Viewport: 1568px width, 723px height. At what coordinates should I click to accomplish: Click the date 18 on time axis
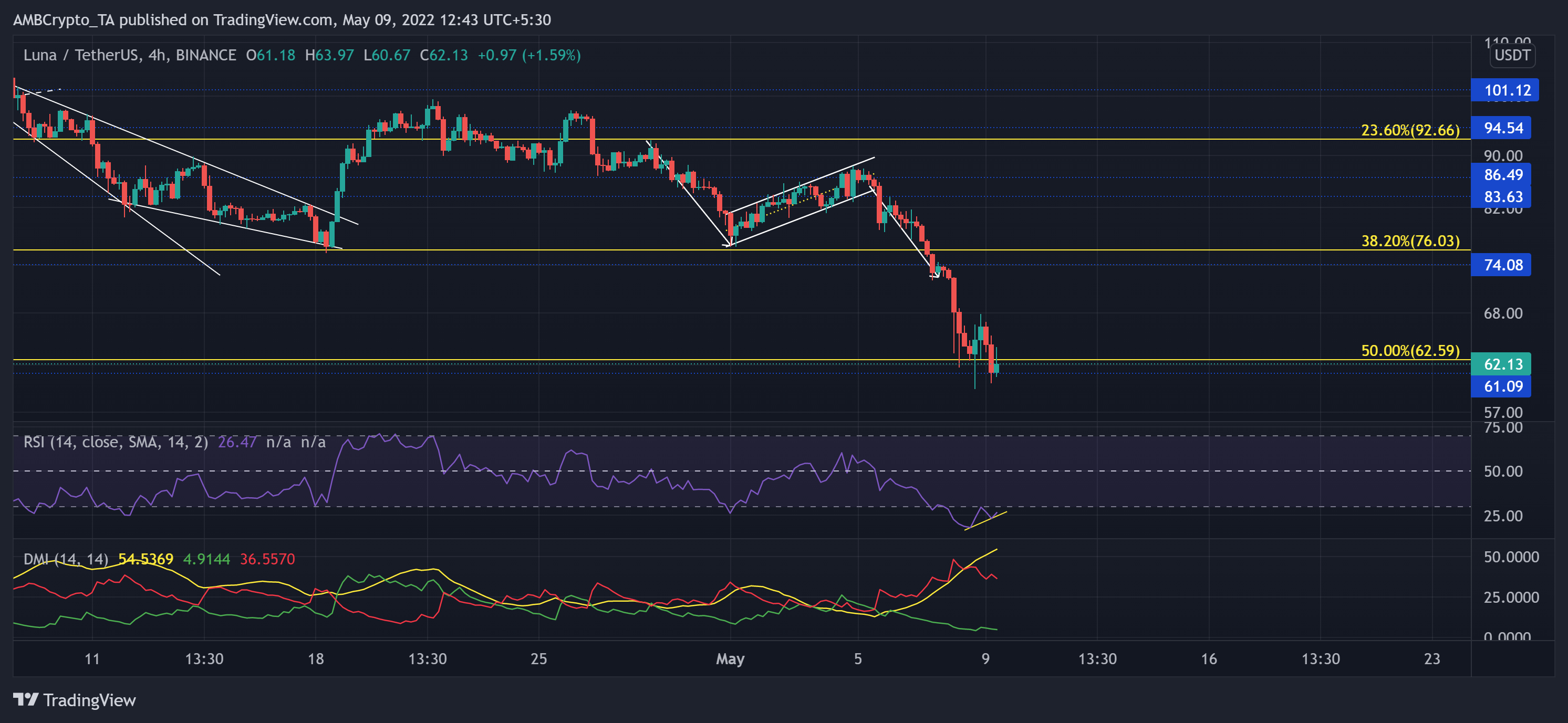point(315,658)
